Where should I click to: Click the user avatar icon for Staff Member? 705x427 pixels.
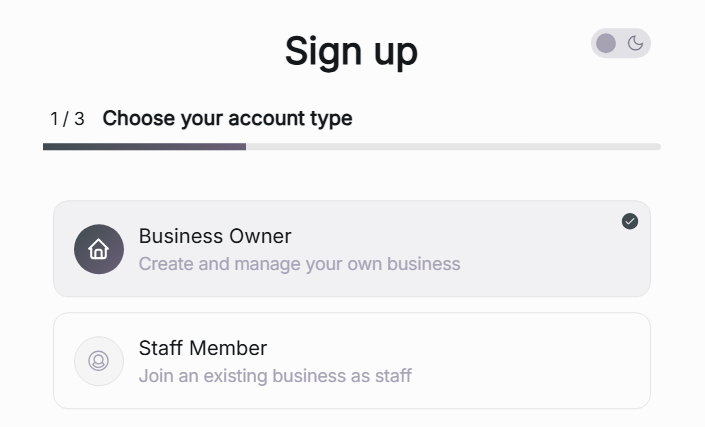(99, 361)
